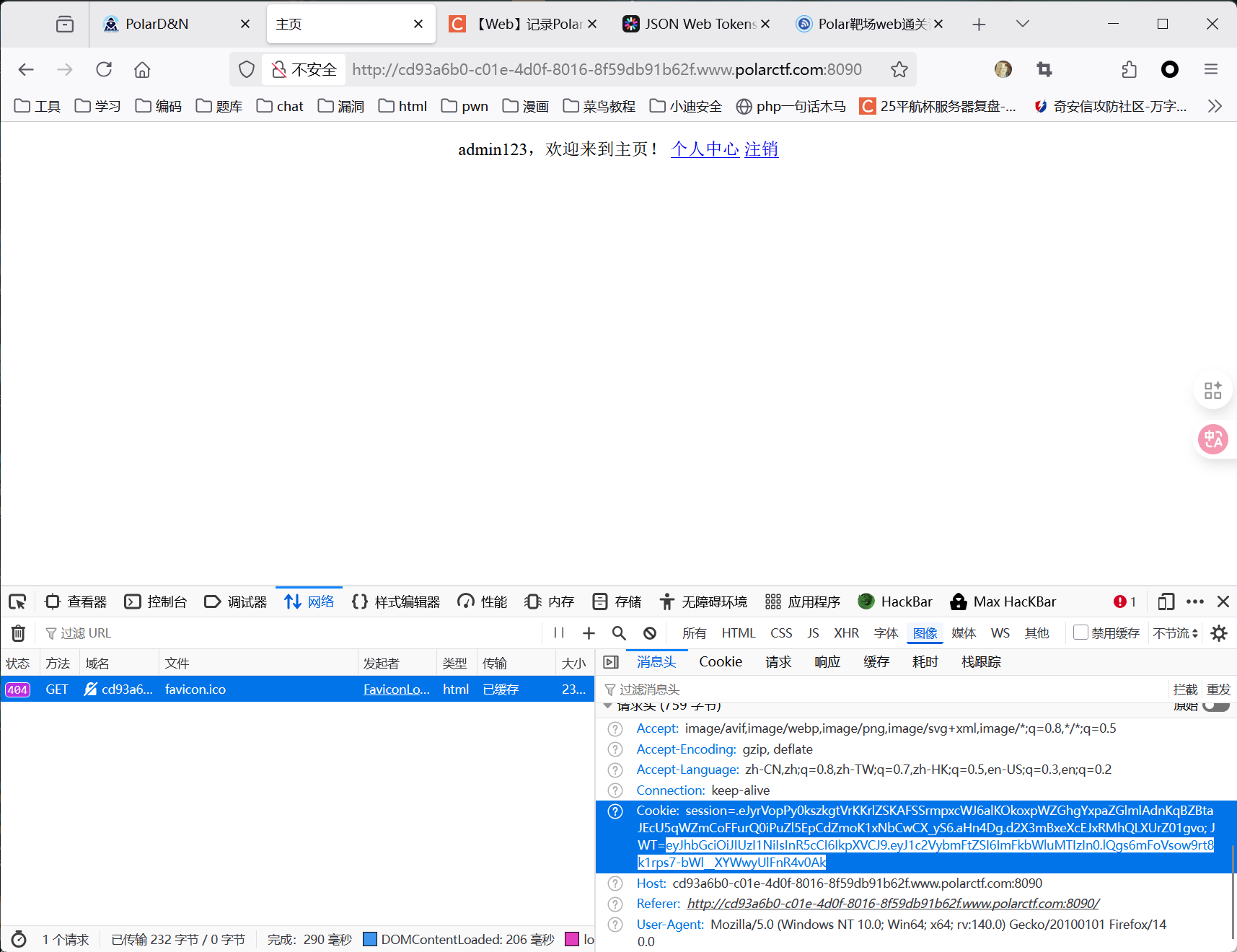Viewport: 1237px width, 952px height.
Task: Click the 注销 logout link
Action: (762, 149)
